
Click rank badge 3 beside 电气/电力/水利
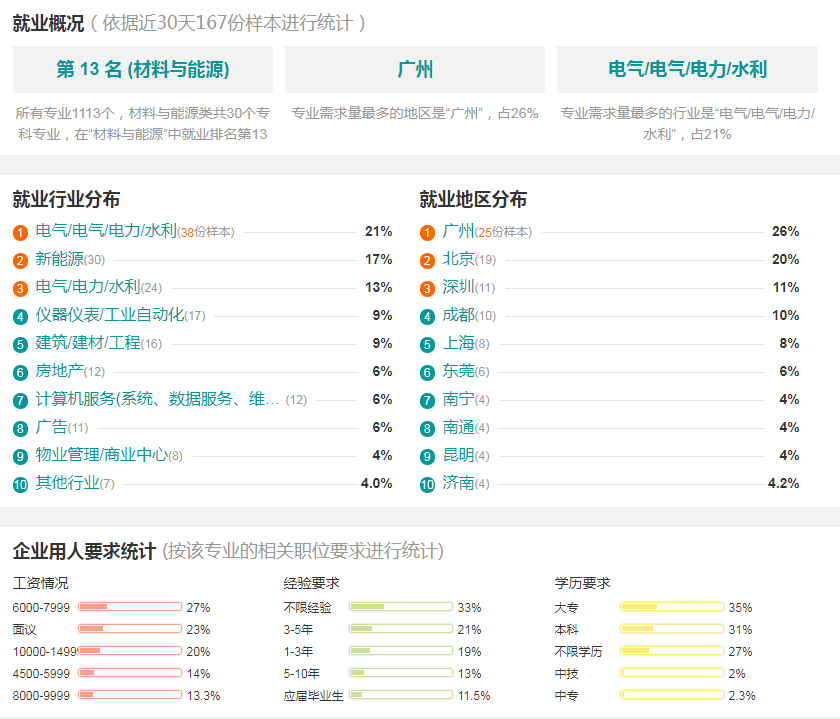[20, 288]
